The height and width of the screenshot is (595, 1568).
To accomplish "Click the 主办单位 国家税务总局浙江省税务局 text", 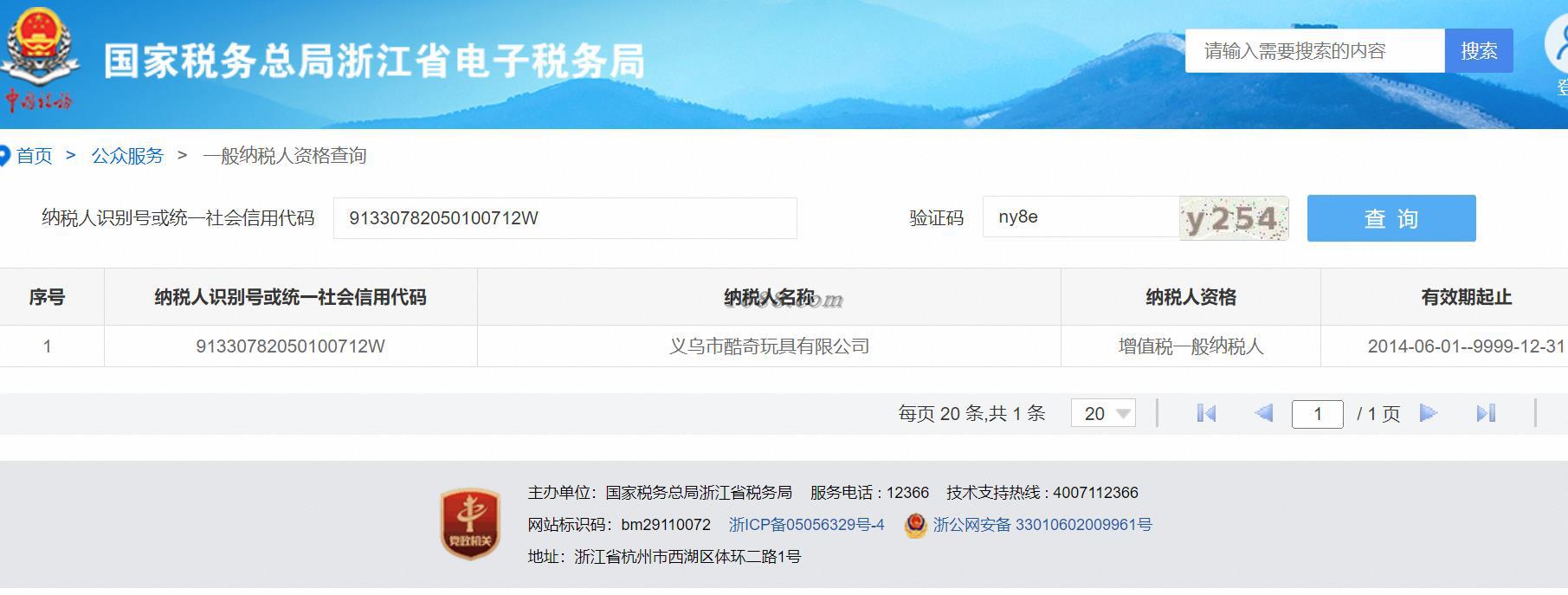I will click(660, 493).
